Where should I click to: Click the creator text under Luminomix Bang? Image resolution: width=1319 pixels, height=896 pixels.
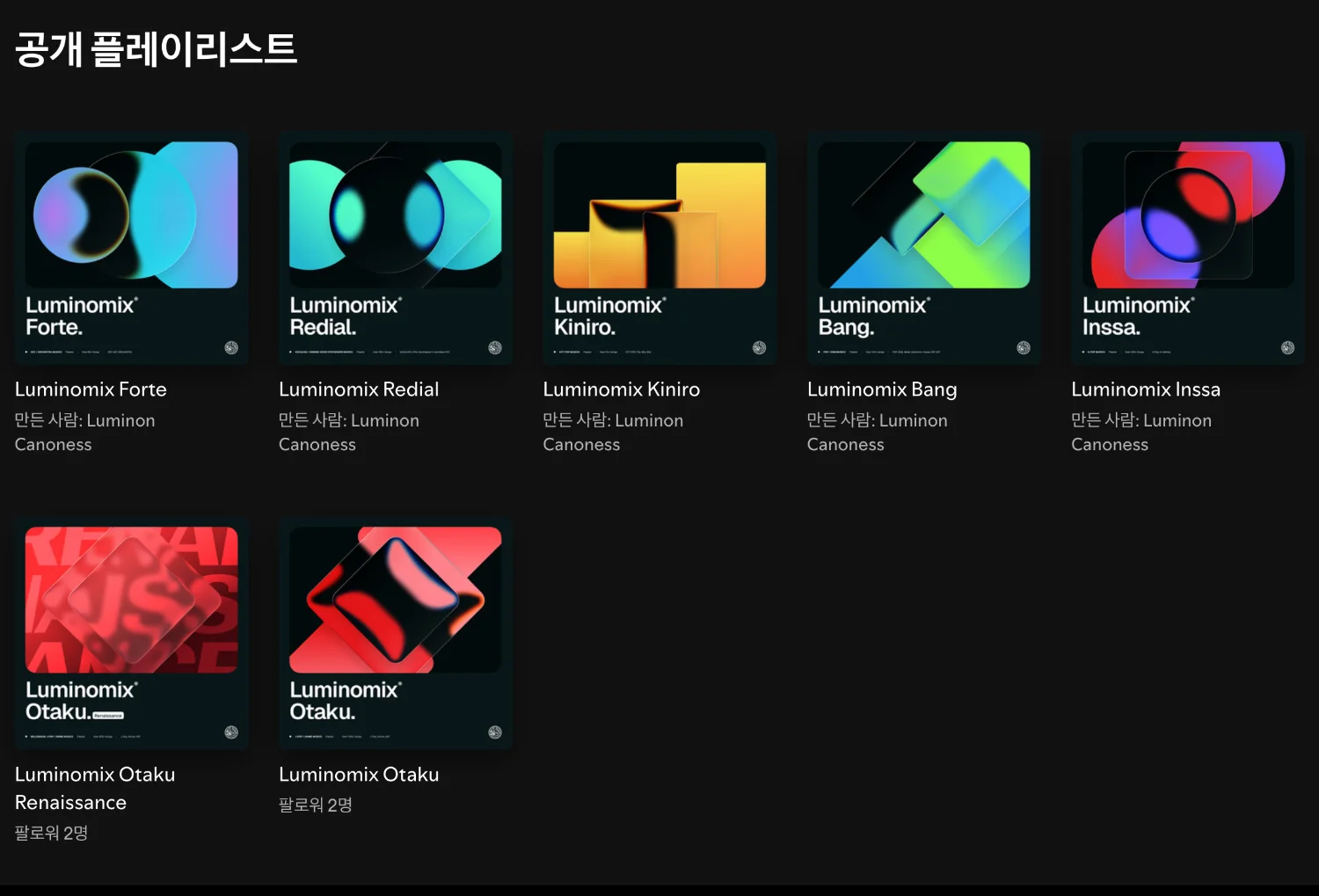click(x=877, y=432)
